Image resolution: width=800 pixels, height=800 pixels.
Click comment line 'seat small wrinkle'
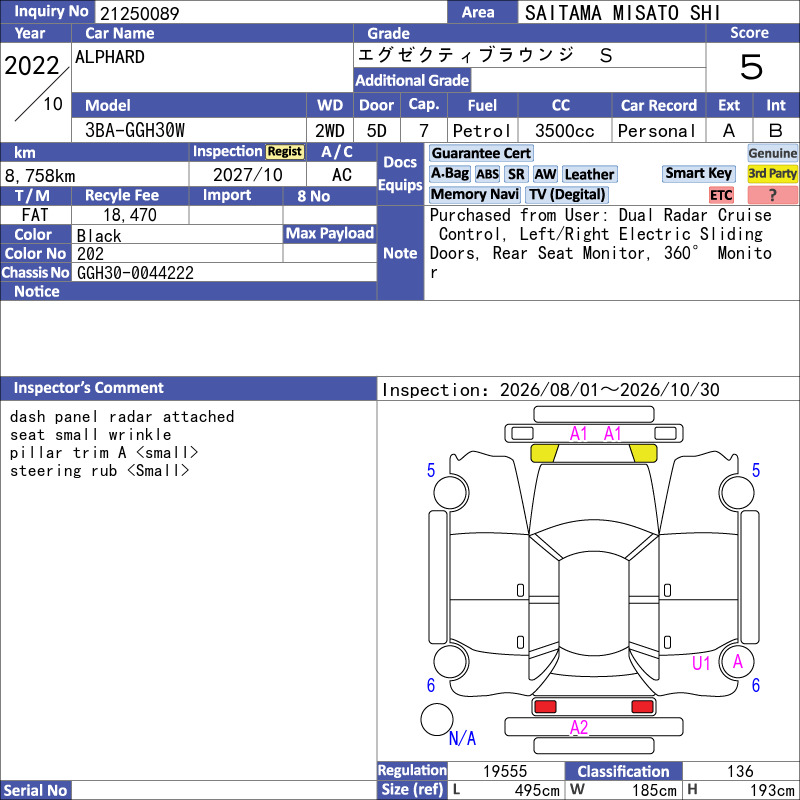tap(90, 434)
